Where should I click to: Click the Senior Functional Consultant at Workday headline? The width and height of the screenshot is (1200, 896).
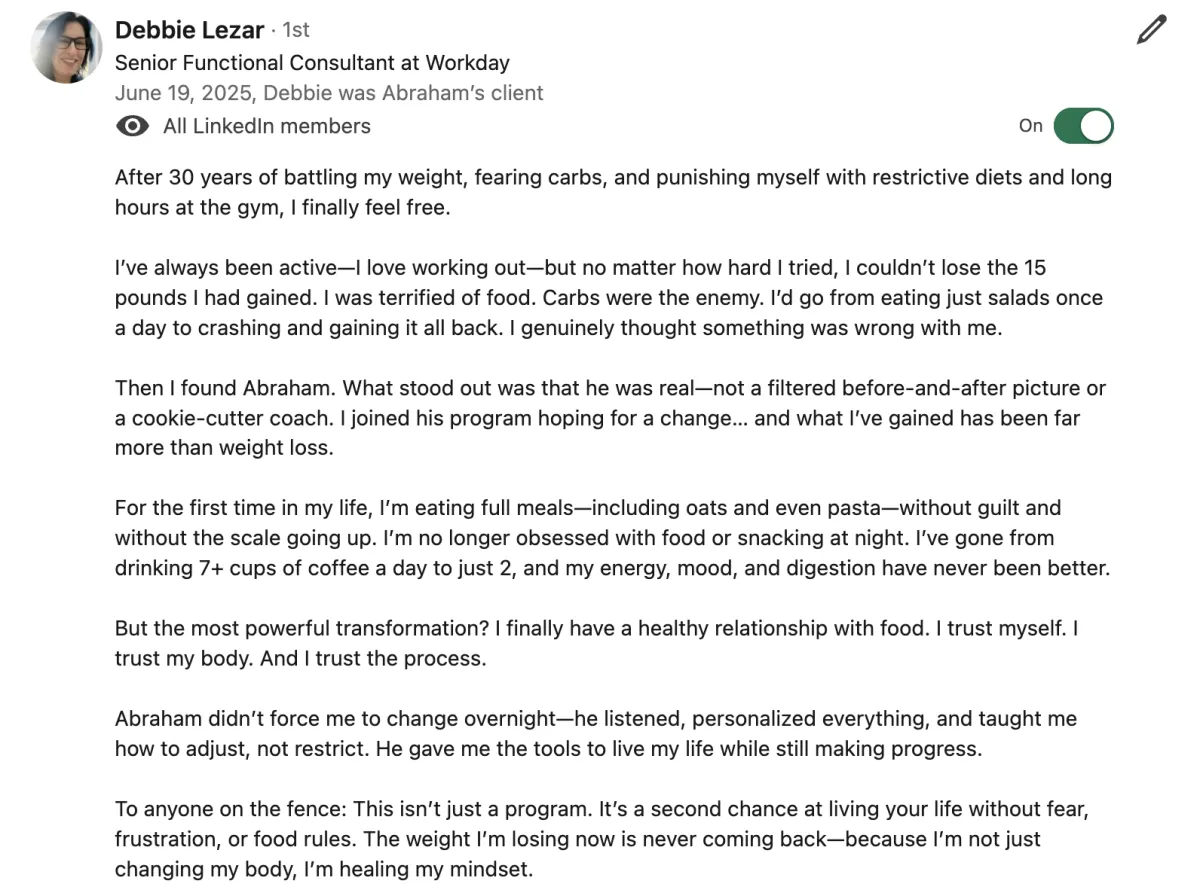coord(312,63)
